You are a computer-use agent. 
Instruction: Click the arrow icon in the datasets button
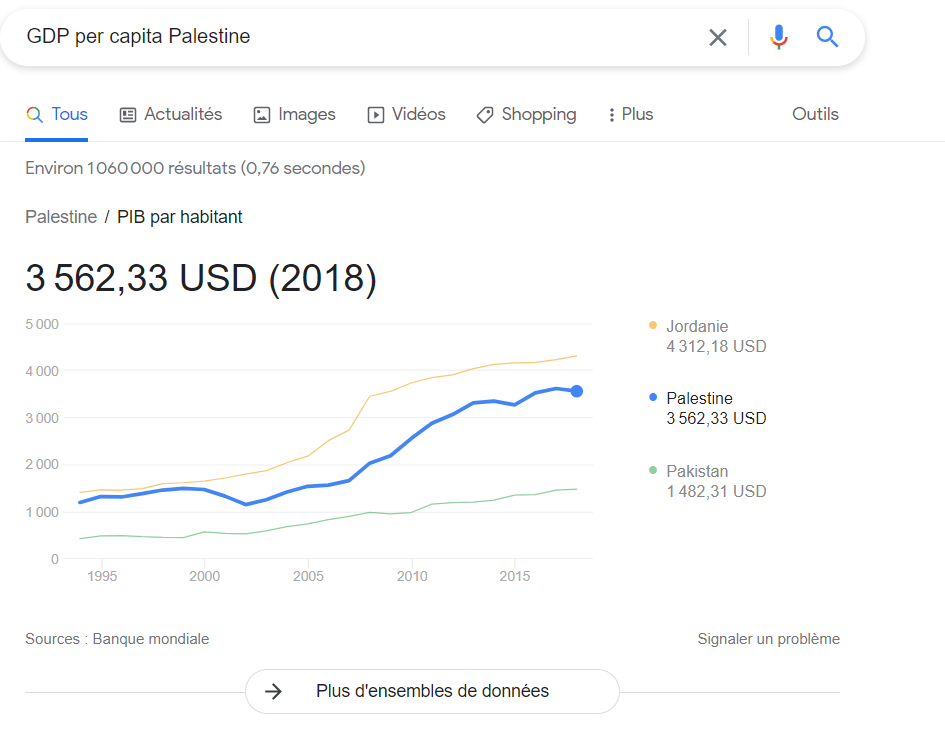[274, 691]
